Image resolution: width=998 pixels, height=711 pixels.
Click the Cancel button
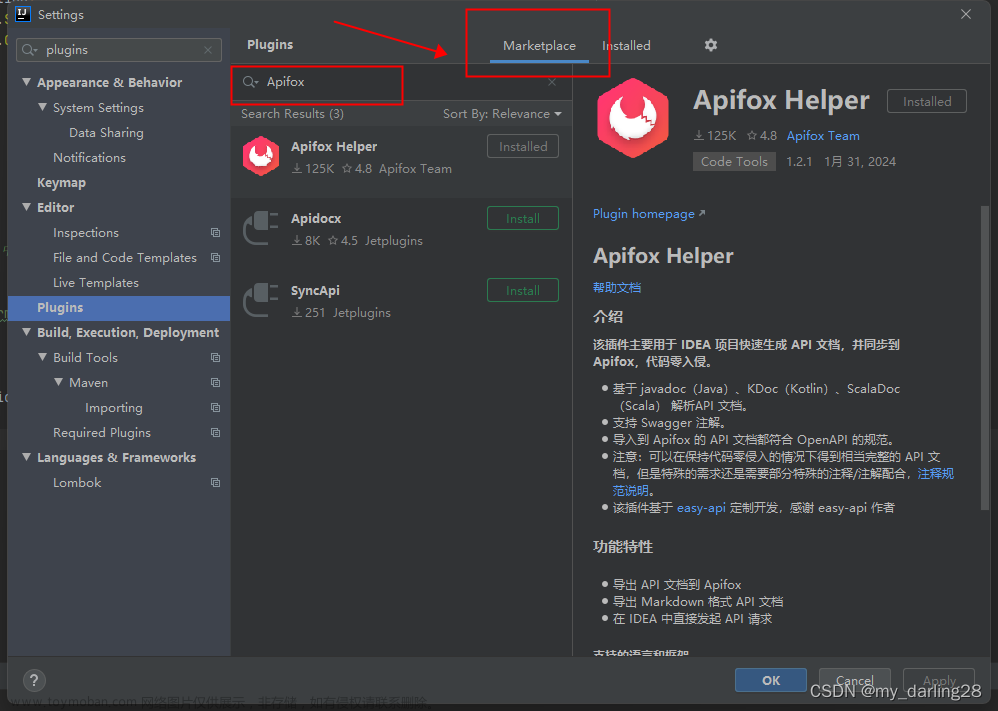click(854, 680)
